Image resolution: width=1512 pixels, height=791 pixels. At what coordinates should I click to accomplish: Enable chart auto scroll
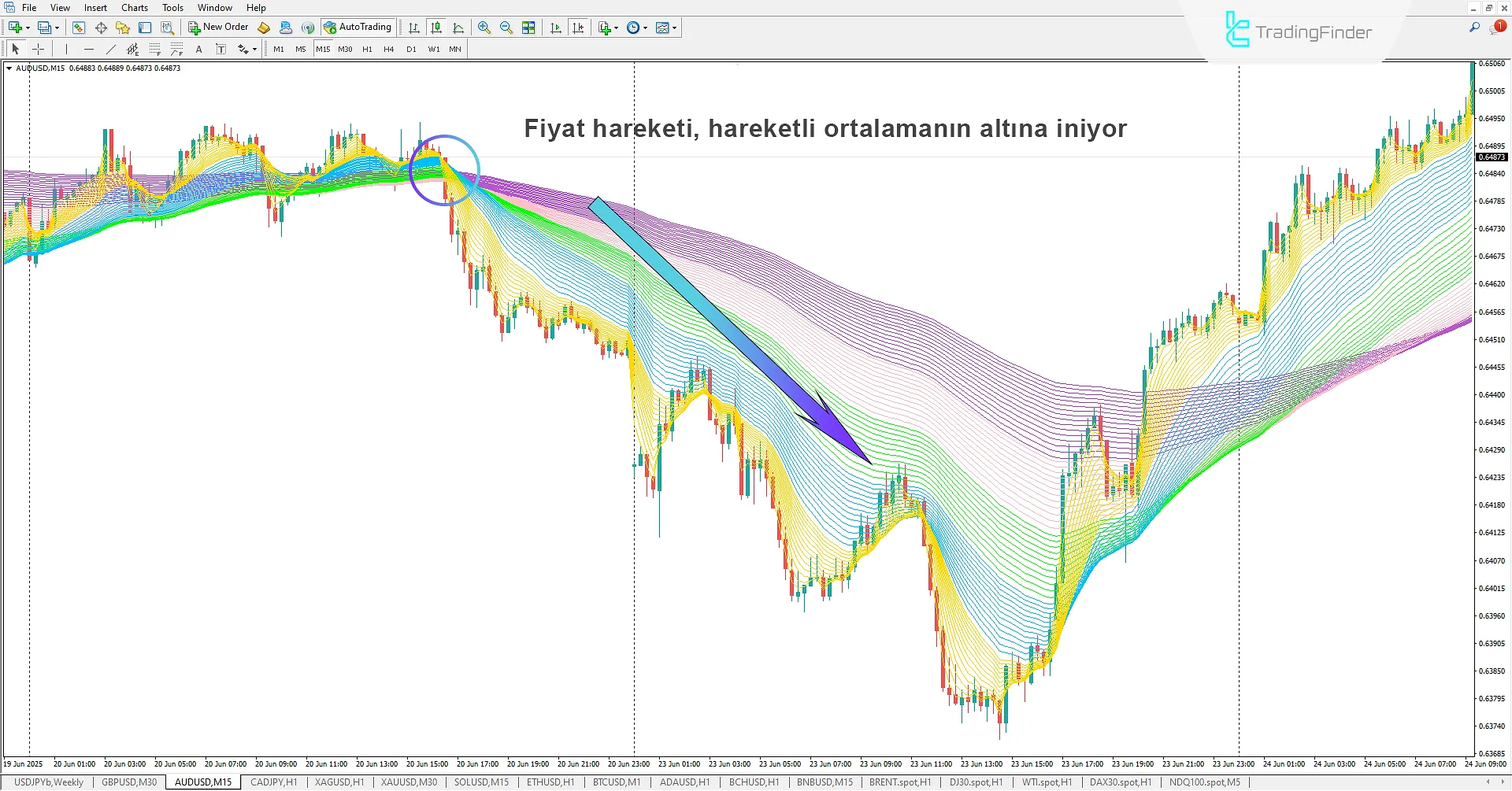coord(556,28)
